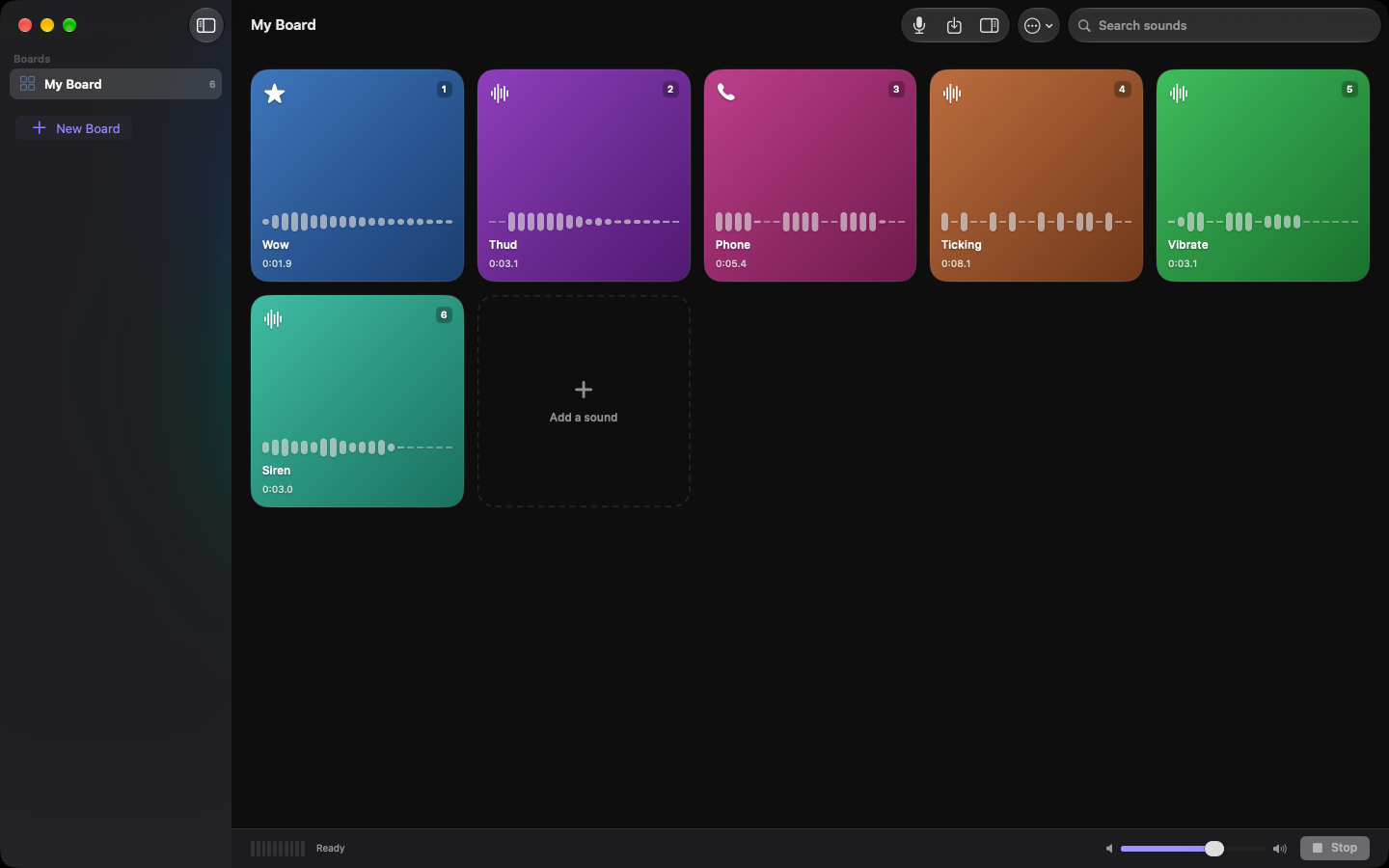Image resolution: width=1389 pixels, height=868 pixels.
Task: Click the waveform icon on Vibrate tile
Action: click(x=1179, y=94)
